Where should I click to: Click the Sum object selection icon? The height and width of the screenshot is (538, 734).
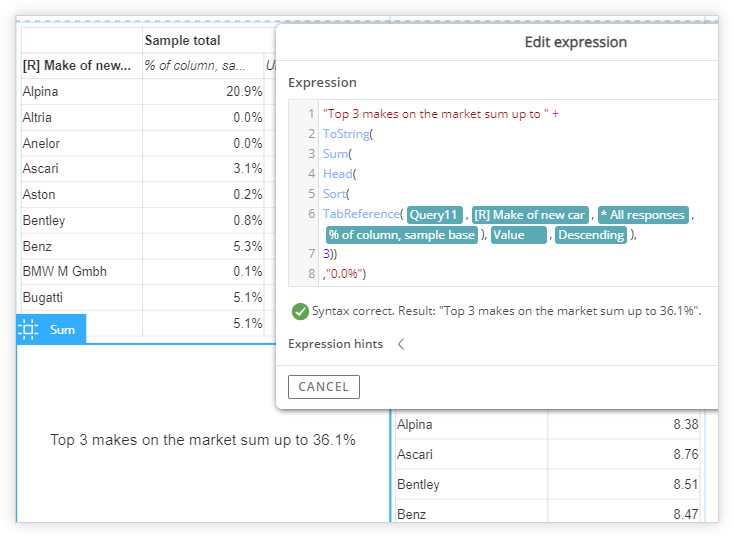(x=28, y=329)
